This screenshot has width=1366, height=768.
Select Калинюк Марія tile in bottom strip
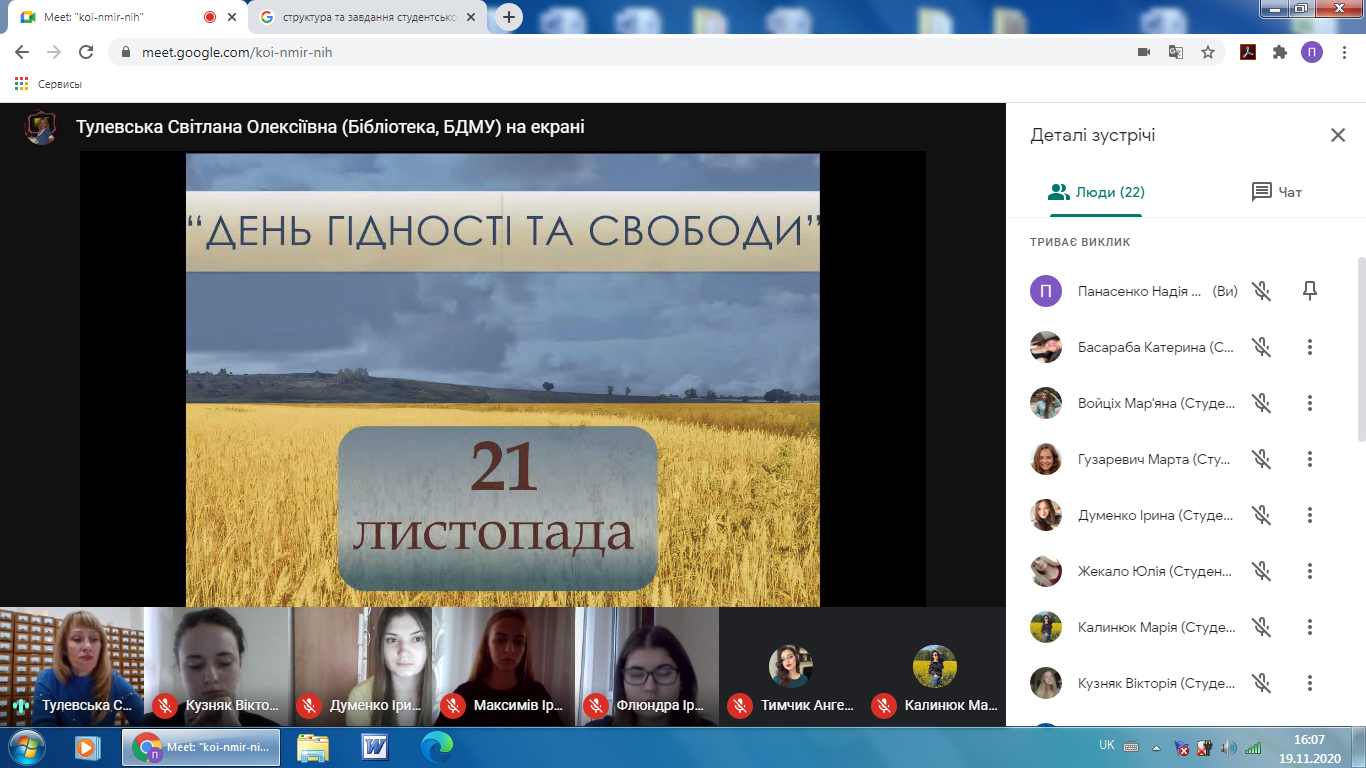coord(935,666)
